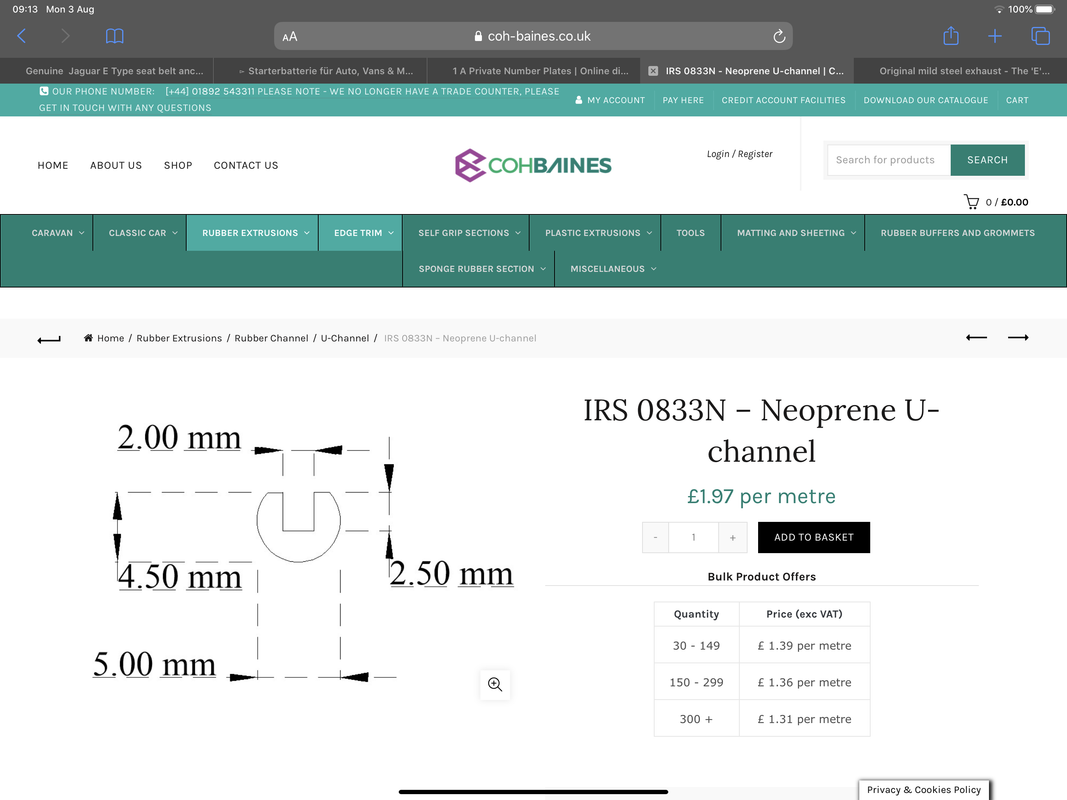Click the shopping cart icon
This screenshot has width=1067, height=800.
point(971,202)
